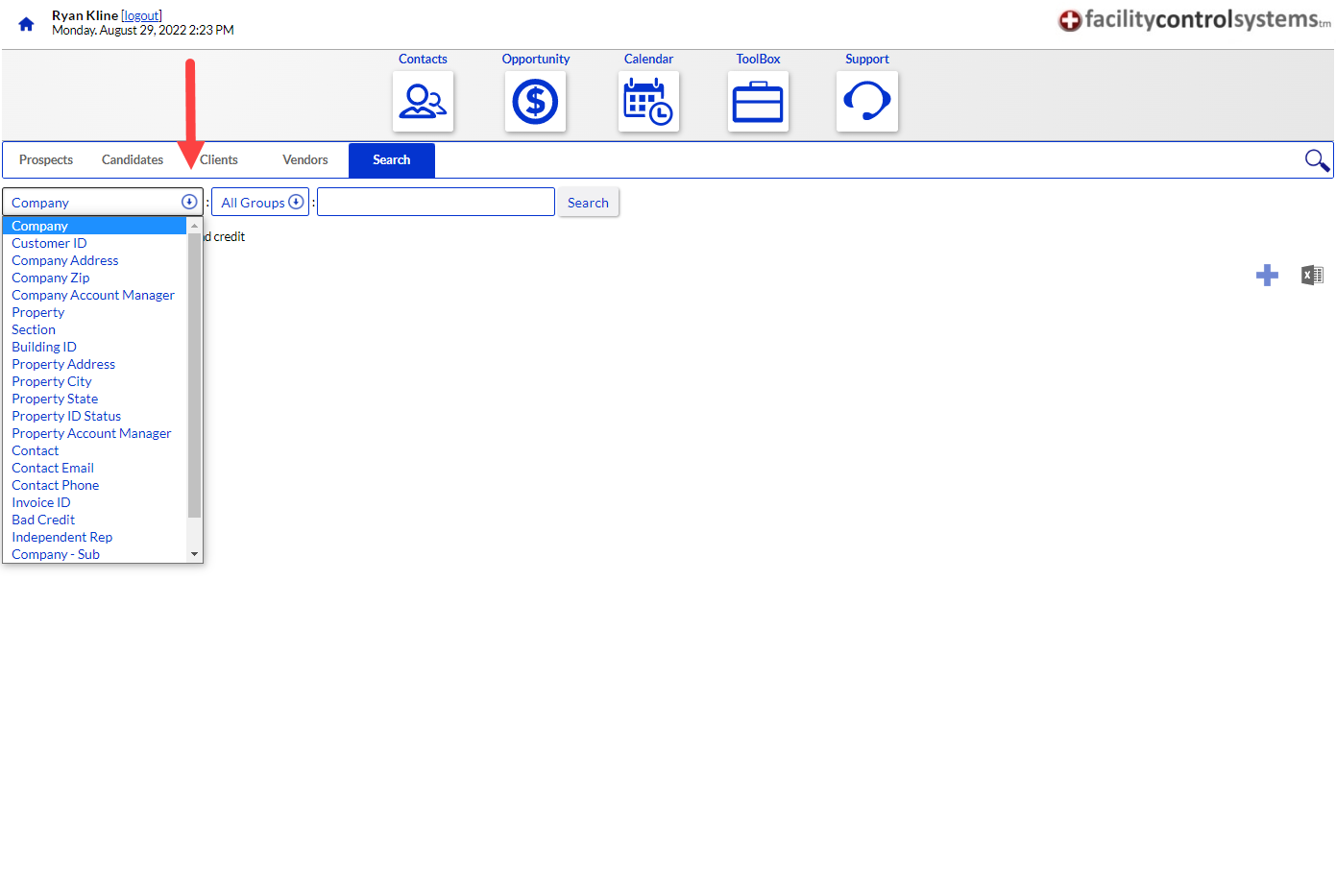1336x896 pixels.
Task: Click the Home icon
Action: point(26,24)
